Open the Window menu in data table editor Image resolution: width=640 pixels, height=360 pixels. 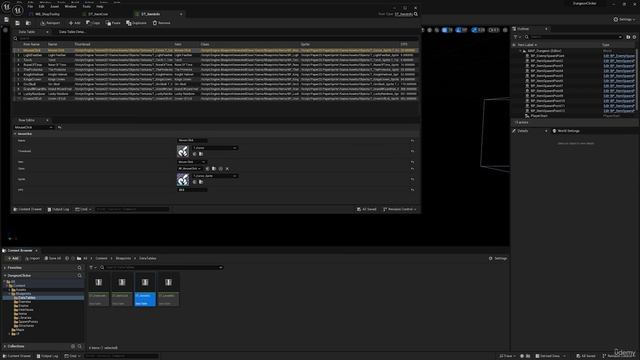pyautogui.click(x=70, y=7)
